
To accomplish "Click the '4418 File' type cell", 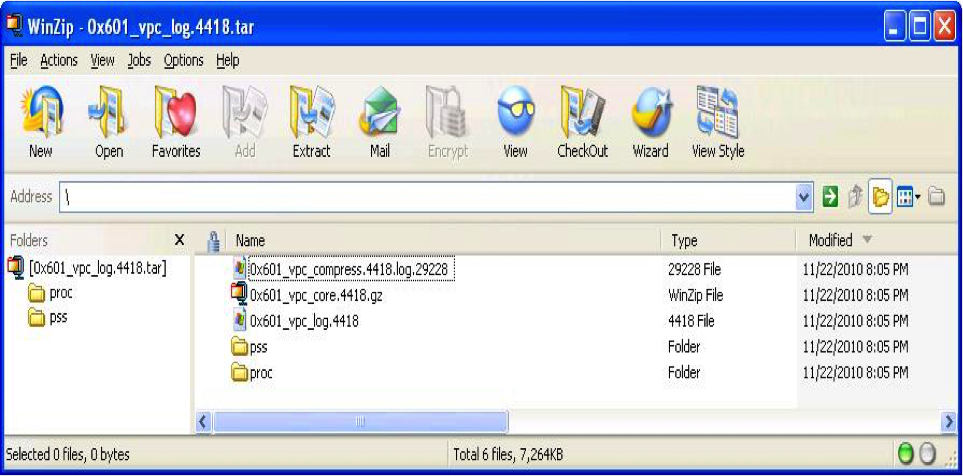I will pyautogui.click(x=691, y=321).
